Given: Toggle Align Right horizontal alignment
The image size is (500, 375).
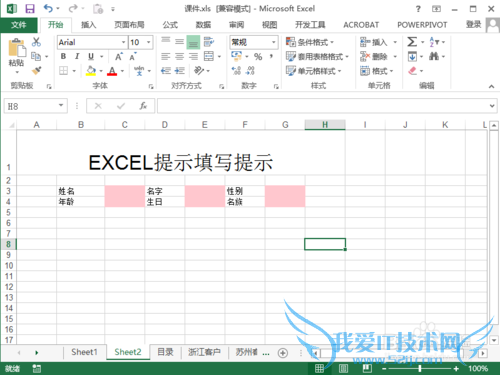Looking at the screenshot, I should point(193,56).
